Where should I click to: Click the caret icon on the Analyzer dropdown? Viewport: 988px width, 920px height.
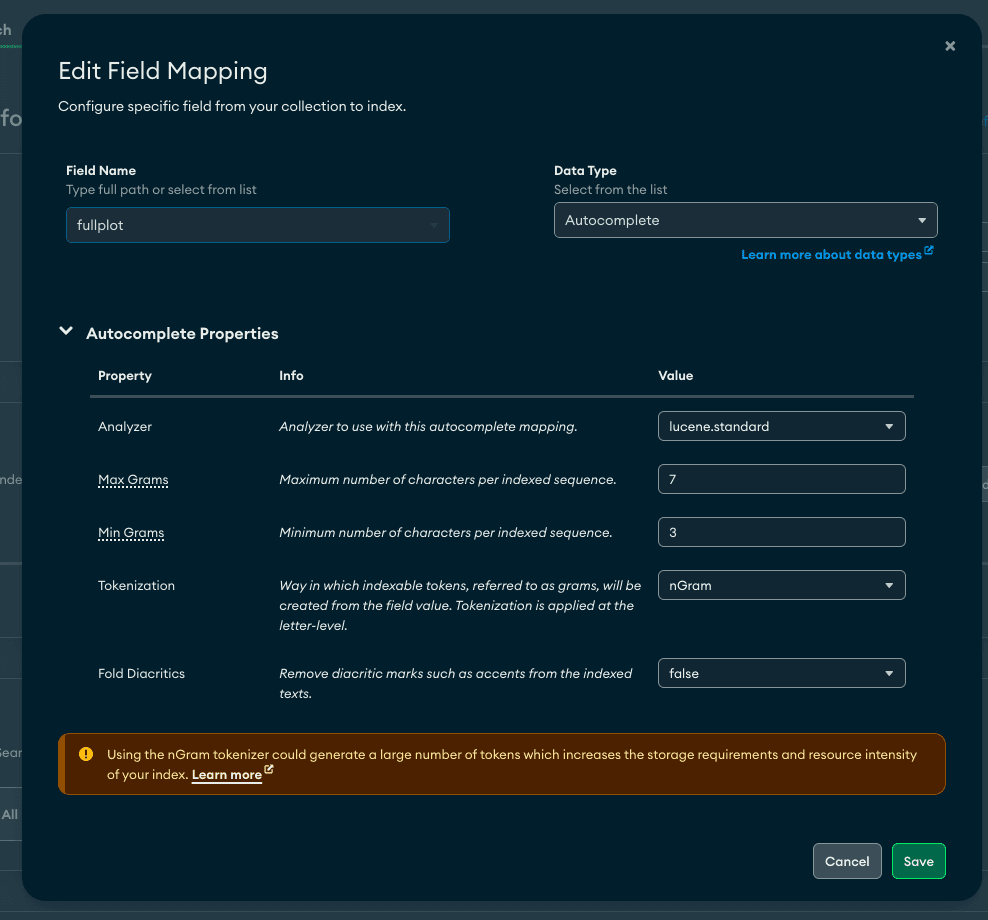tap(888, 426)
